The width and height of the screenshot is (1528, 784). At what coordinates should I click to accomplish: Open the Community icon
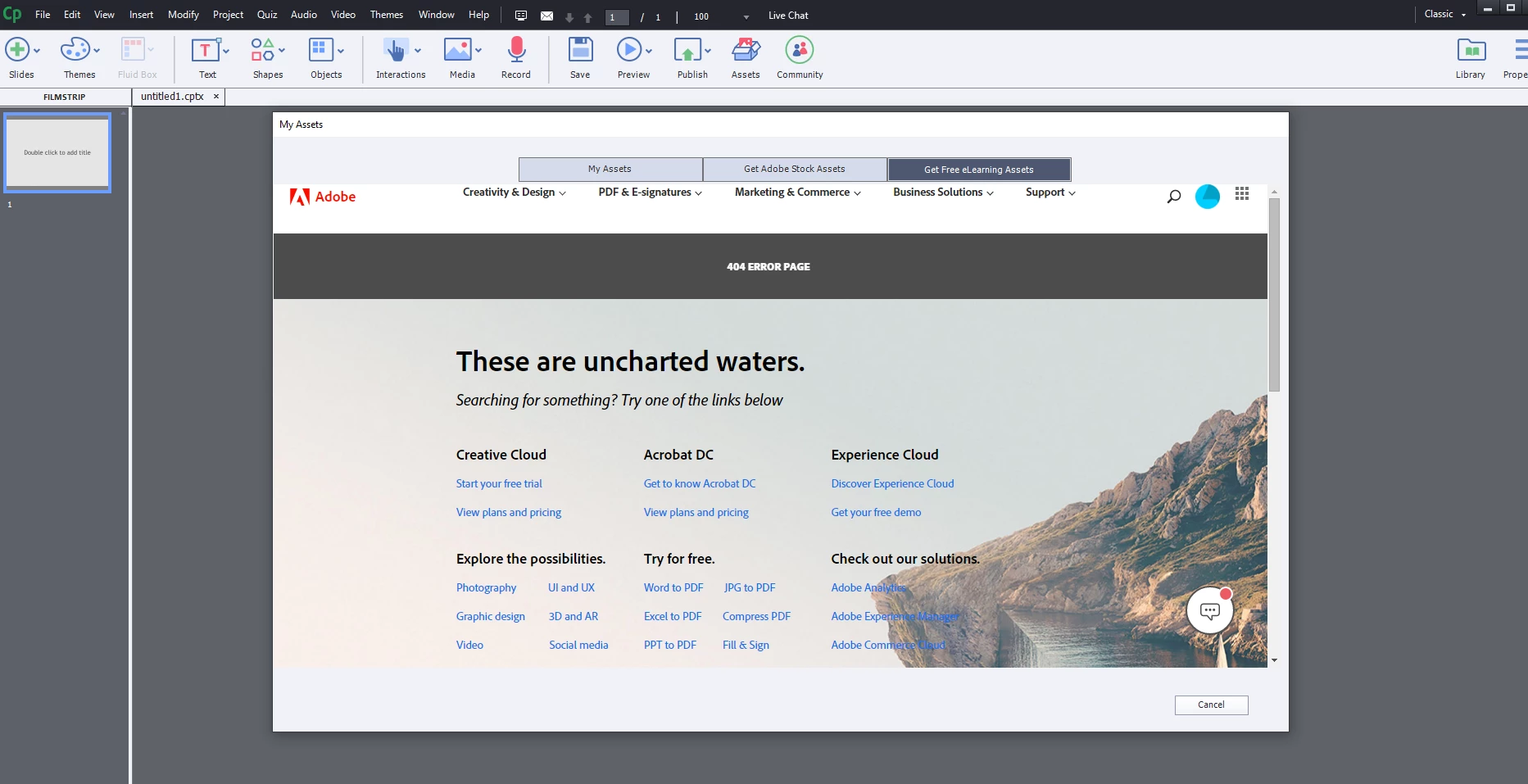coord(800,50)
